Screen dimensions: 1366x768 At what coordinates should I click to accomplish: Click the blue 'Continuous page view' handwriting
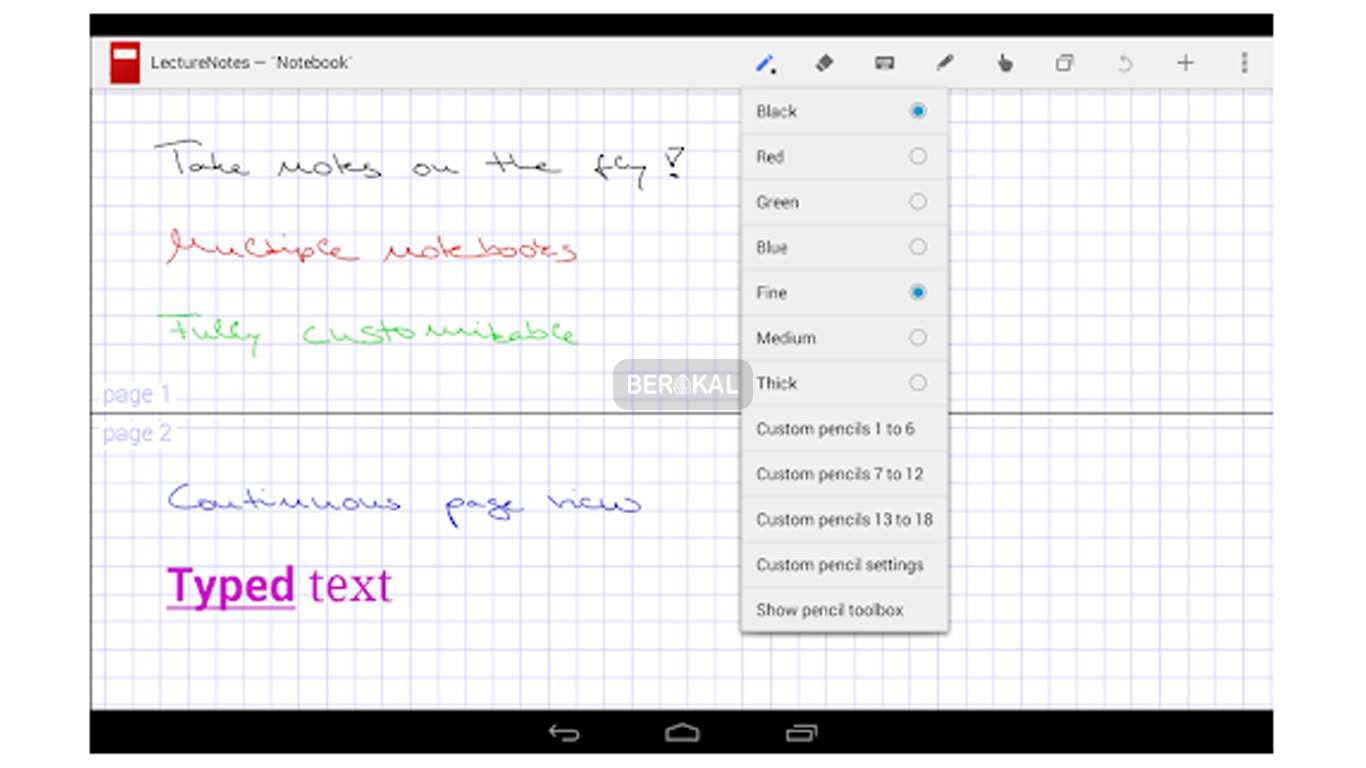pyautogui.click(x=404, y=502)
